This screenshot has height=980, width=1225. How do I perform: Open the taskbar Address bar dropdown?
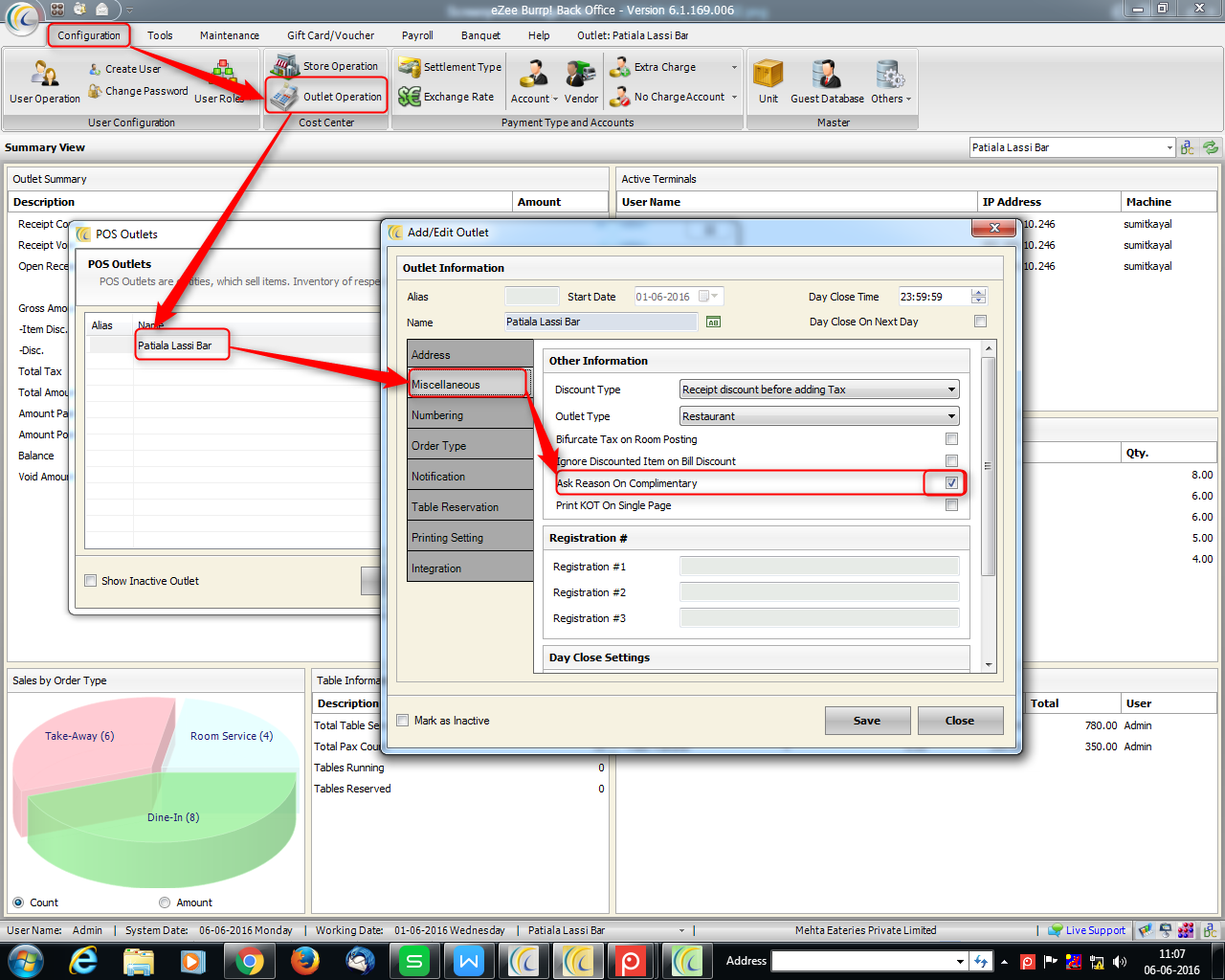tap(960, 961)
